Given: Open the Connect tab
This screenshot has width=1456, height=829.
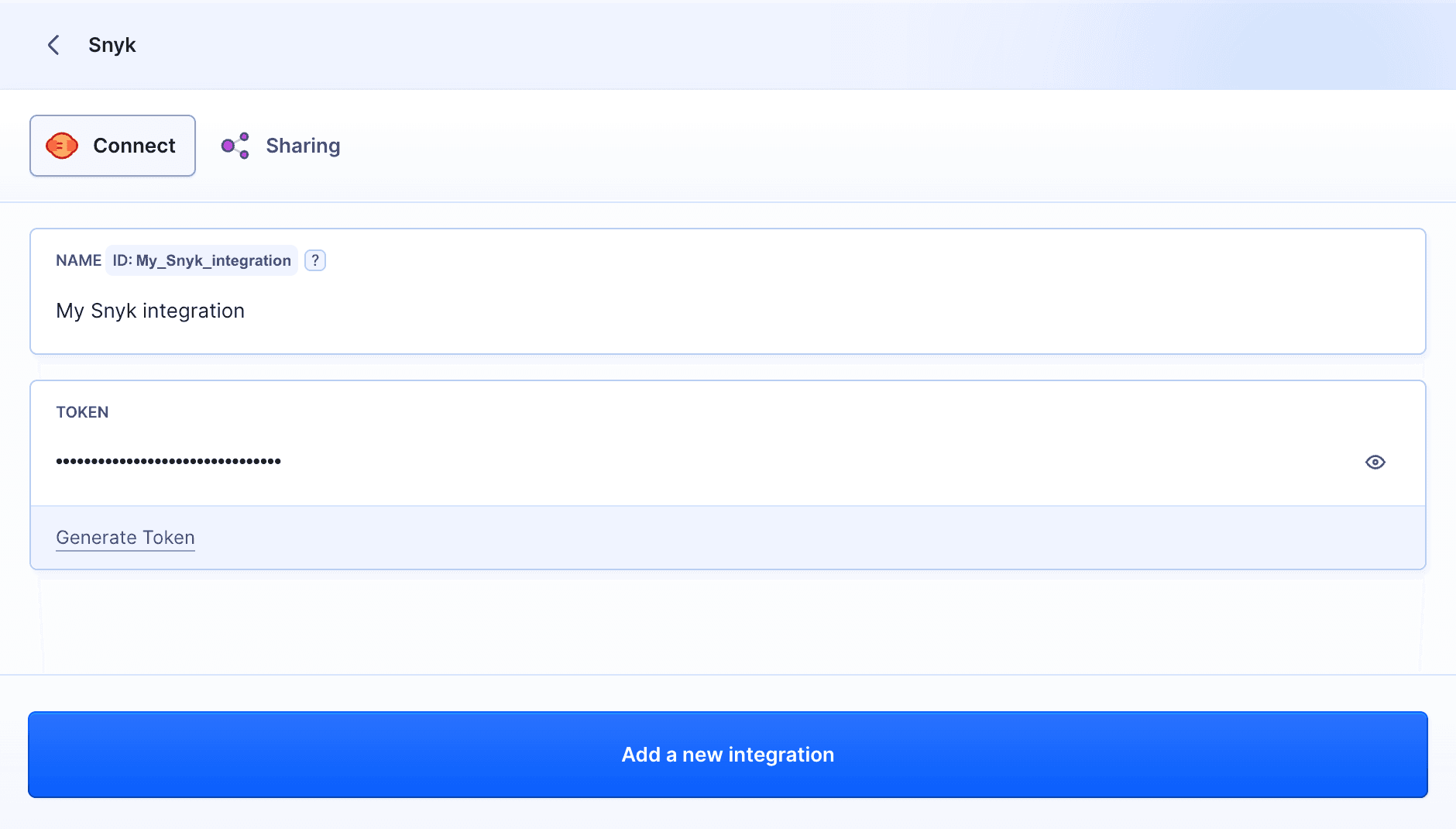Looking at the screenshot, I should 112,146.
